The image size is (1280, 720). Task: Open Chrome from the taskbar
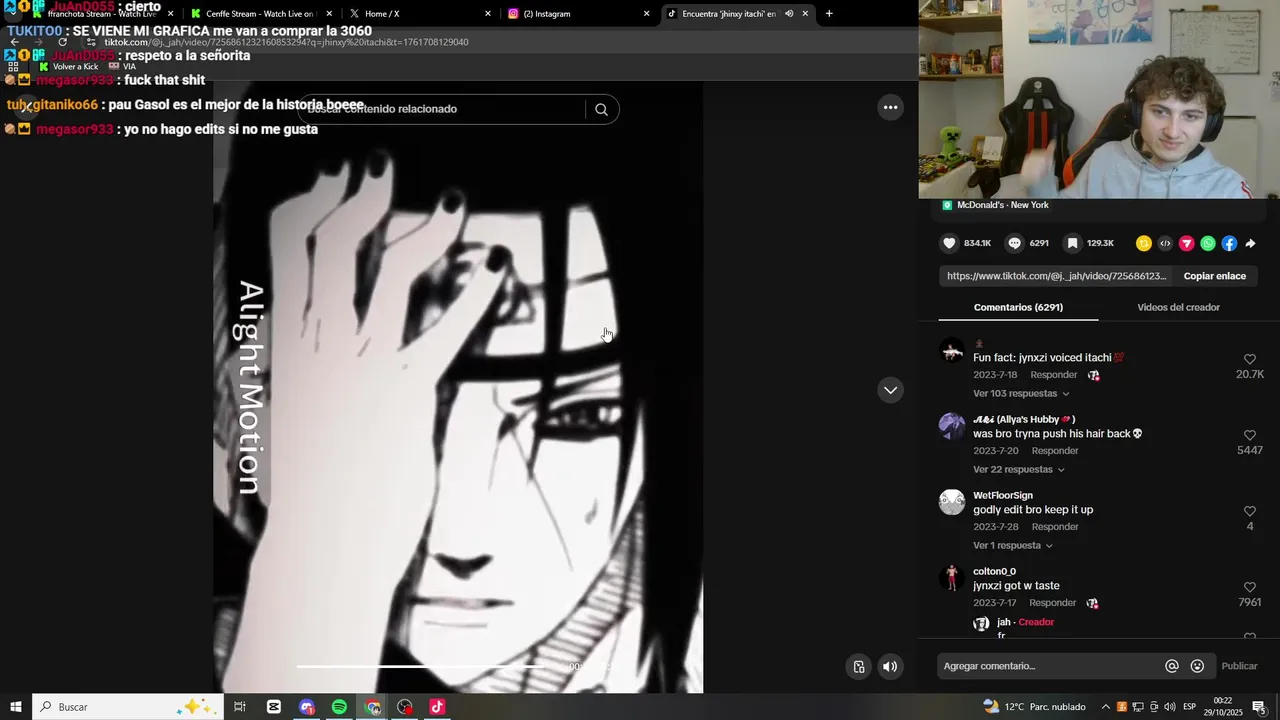[x=372, y=707]
